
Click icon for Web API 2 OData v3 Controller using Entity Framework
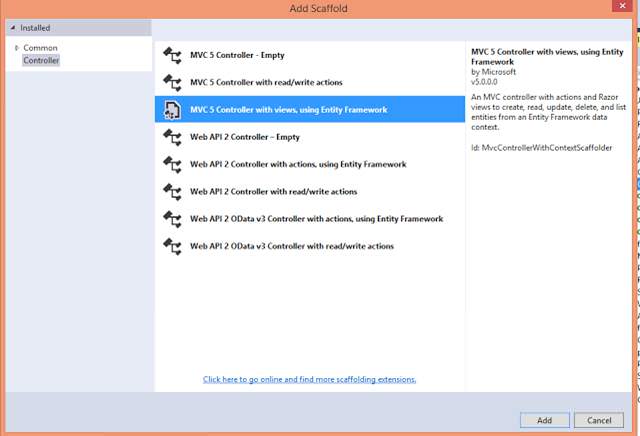click(x=172, y=219)
